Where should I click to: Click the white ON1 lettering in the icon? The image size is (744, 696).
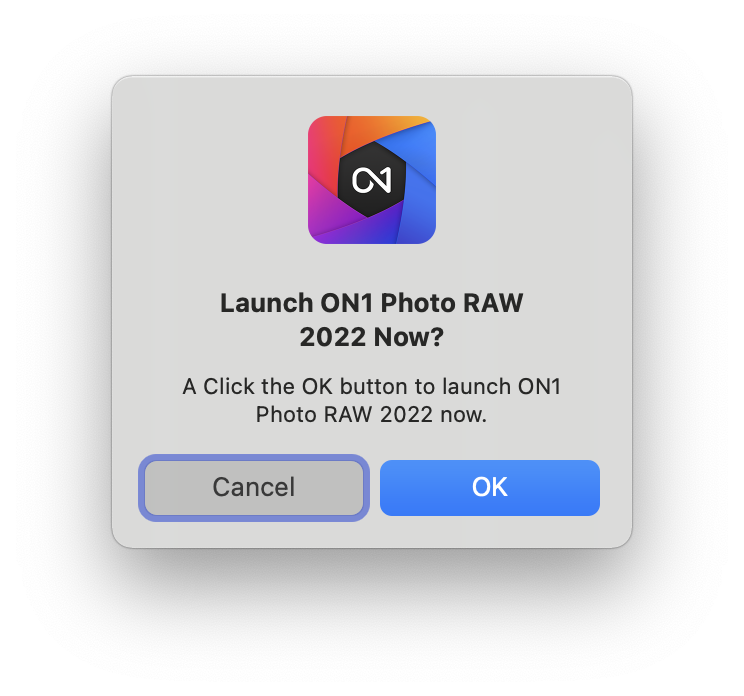coord(372,180)
